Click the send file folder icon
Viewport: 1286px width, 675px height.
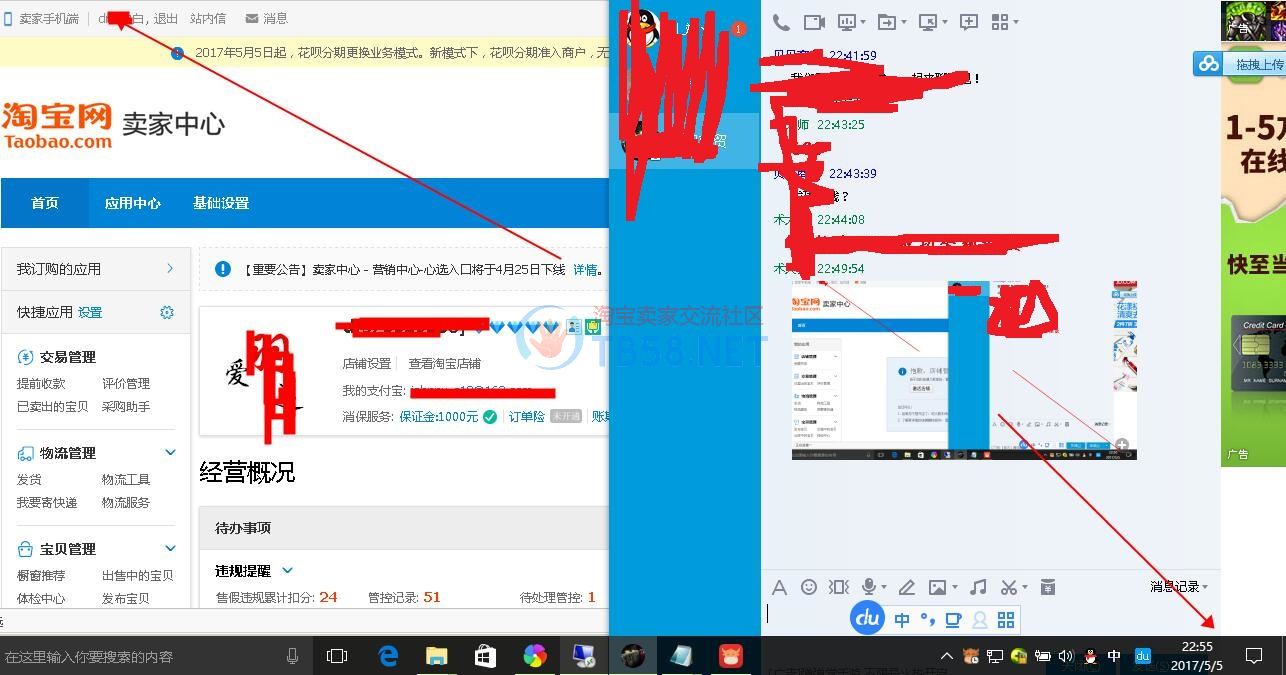click(886, 22)
